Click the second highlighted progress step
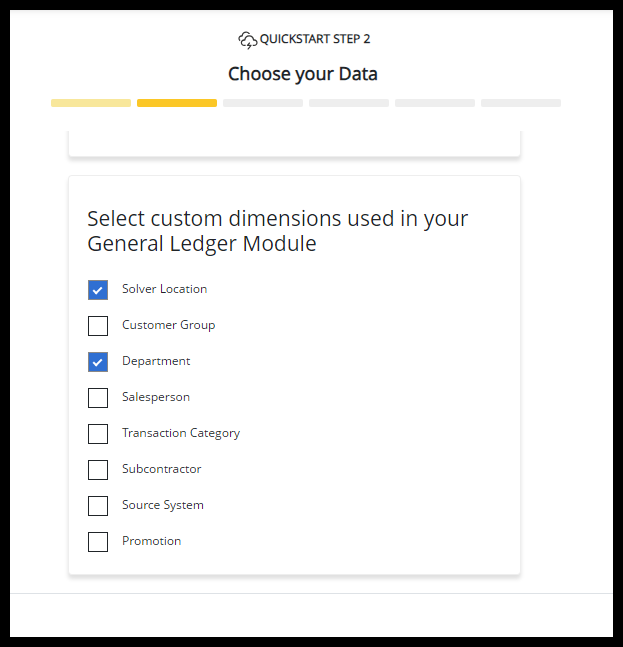This screenshot has height=647, width=623. (x=177, y=103)
